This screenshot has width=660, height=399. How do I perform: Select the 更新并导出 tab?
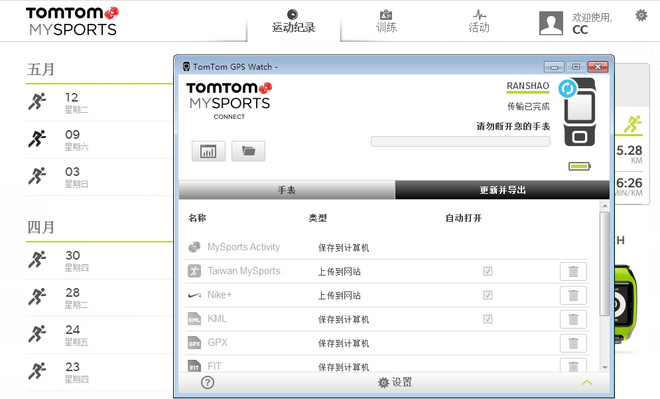[x=502, y=190]
